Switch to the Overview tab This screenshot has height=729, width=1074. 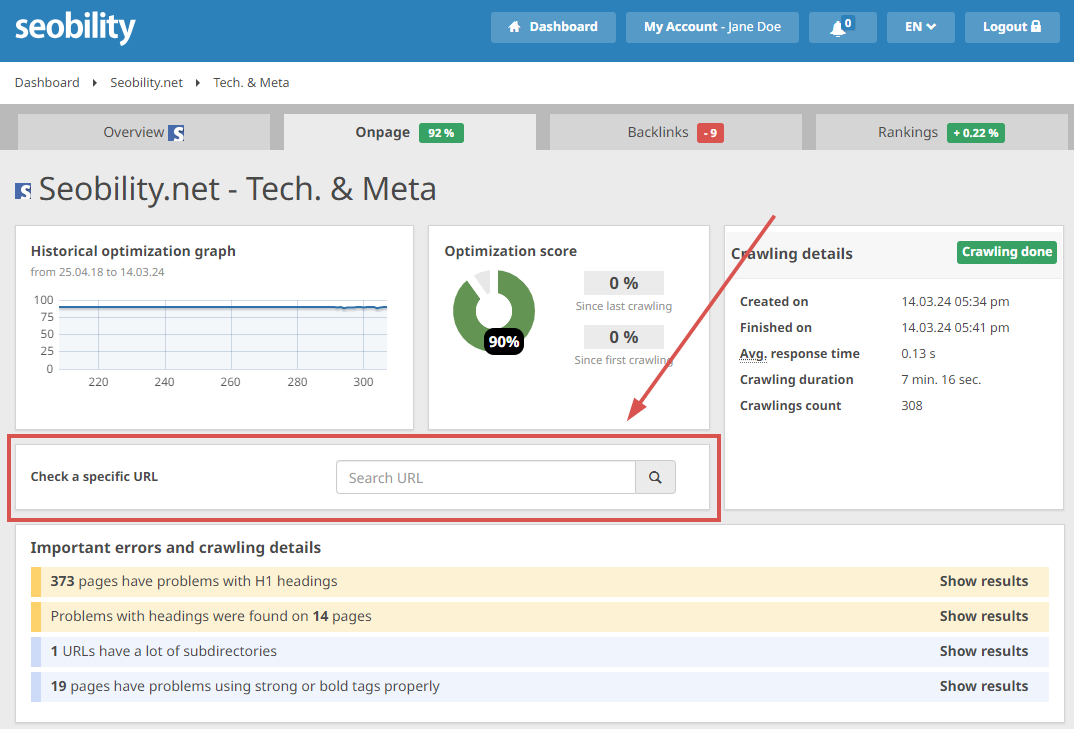click(x=134, y=132)
